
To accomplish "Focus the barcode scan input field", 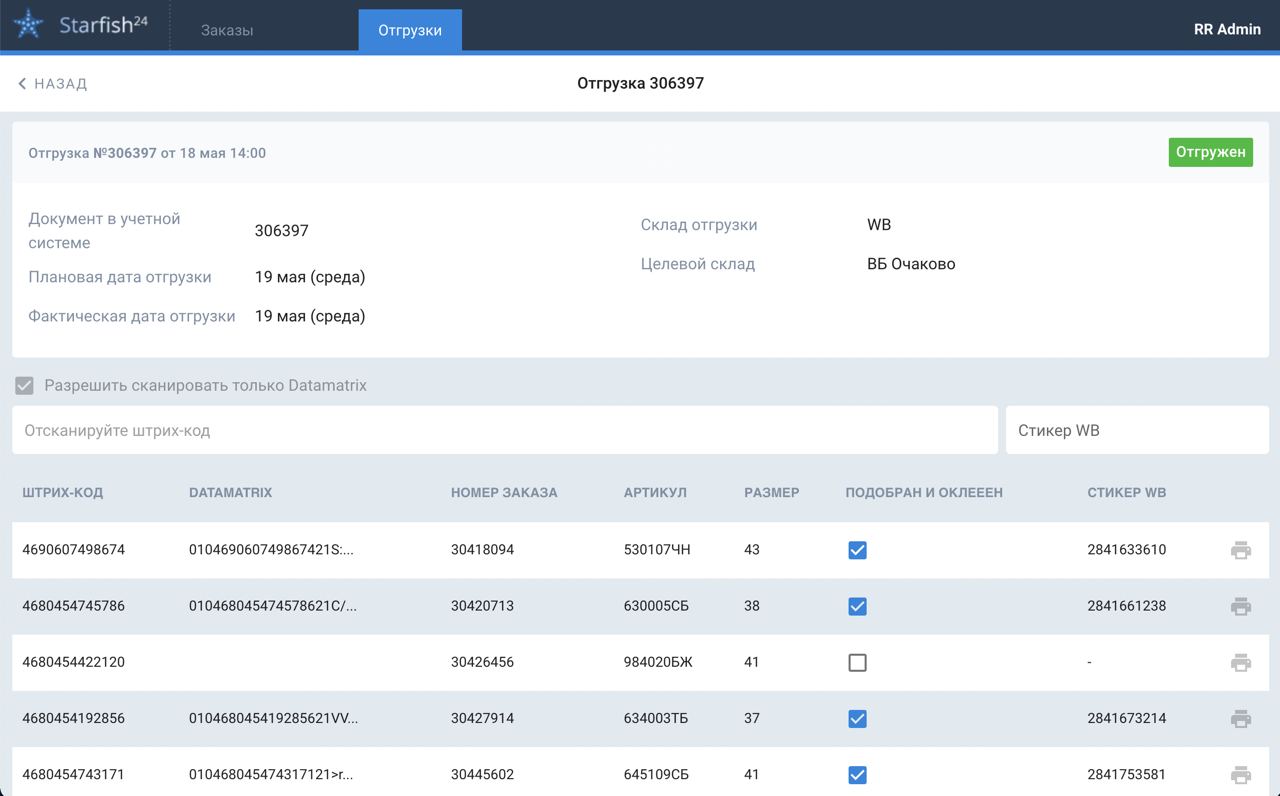I will coord(505,430).
